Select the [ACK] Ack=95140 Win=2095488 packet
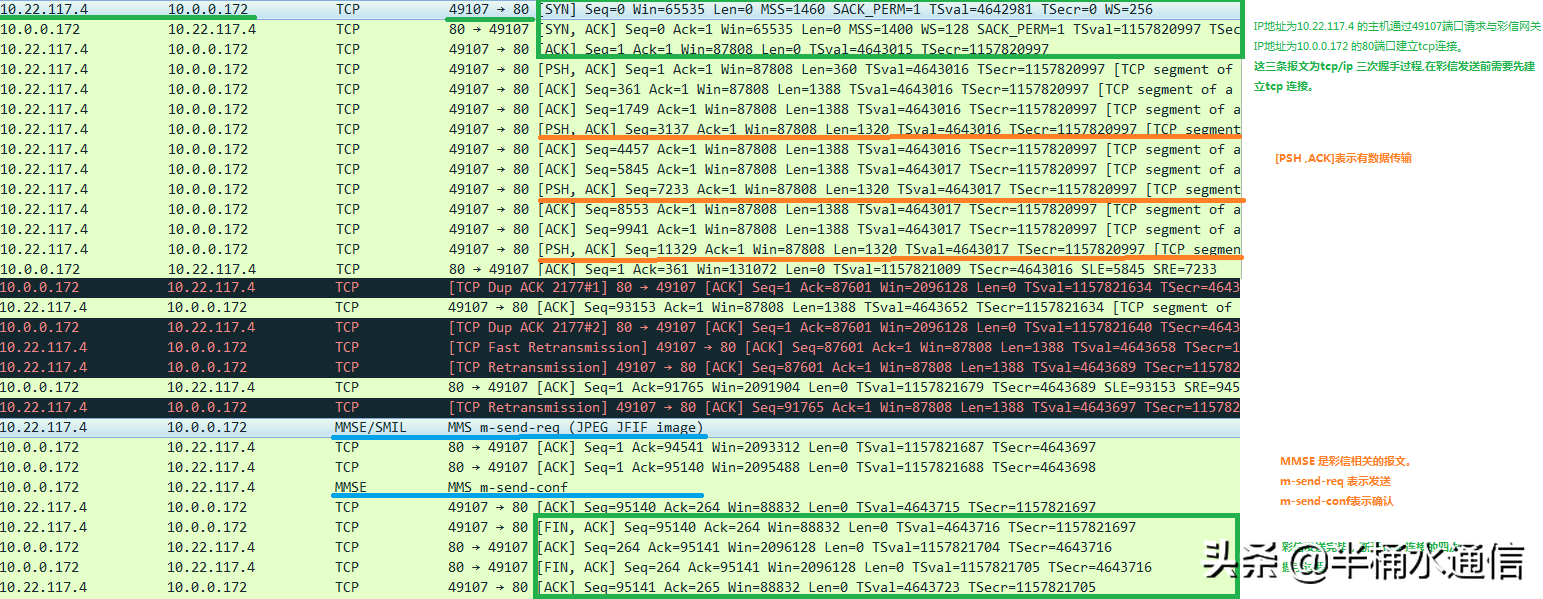1543x599 pixels. (x=620, y=468)
